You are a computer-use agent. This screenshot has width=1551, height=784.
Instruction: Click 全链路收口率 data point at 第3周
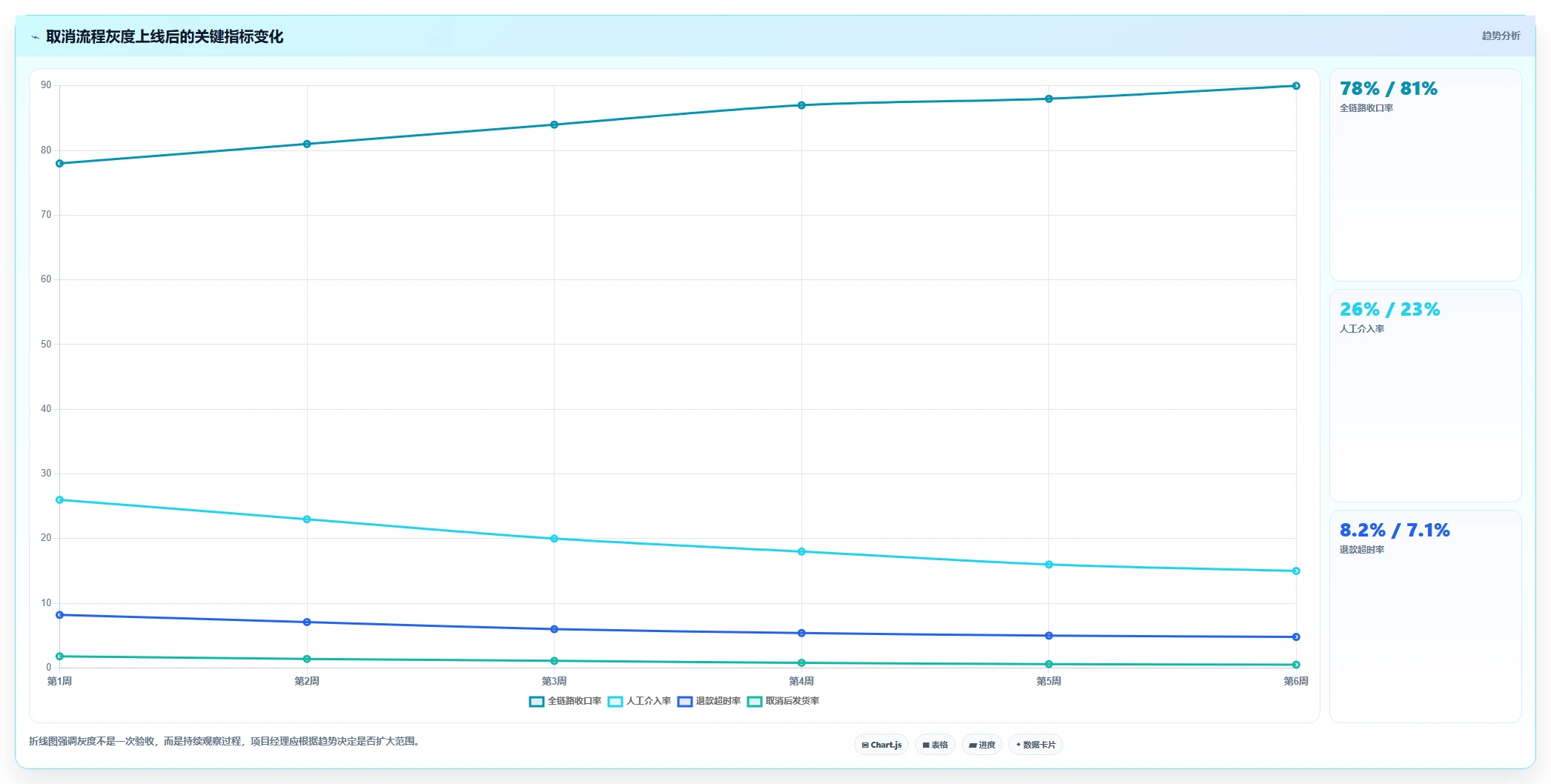tap(555, 124)
